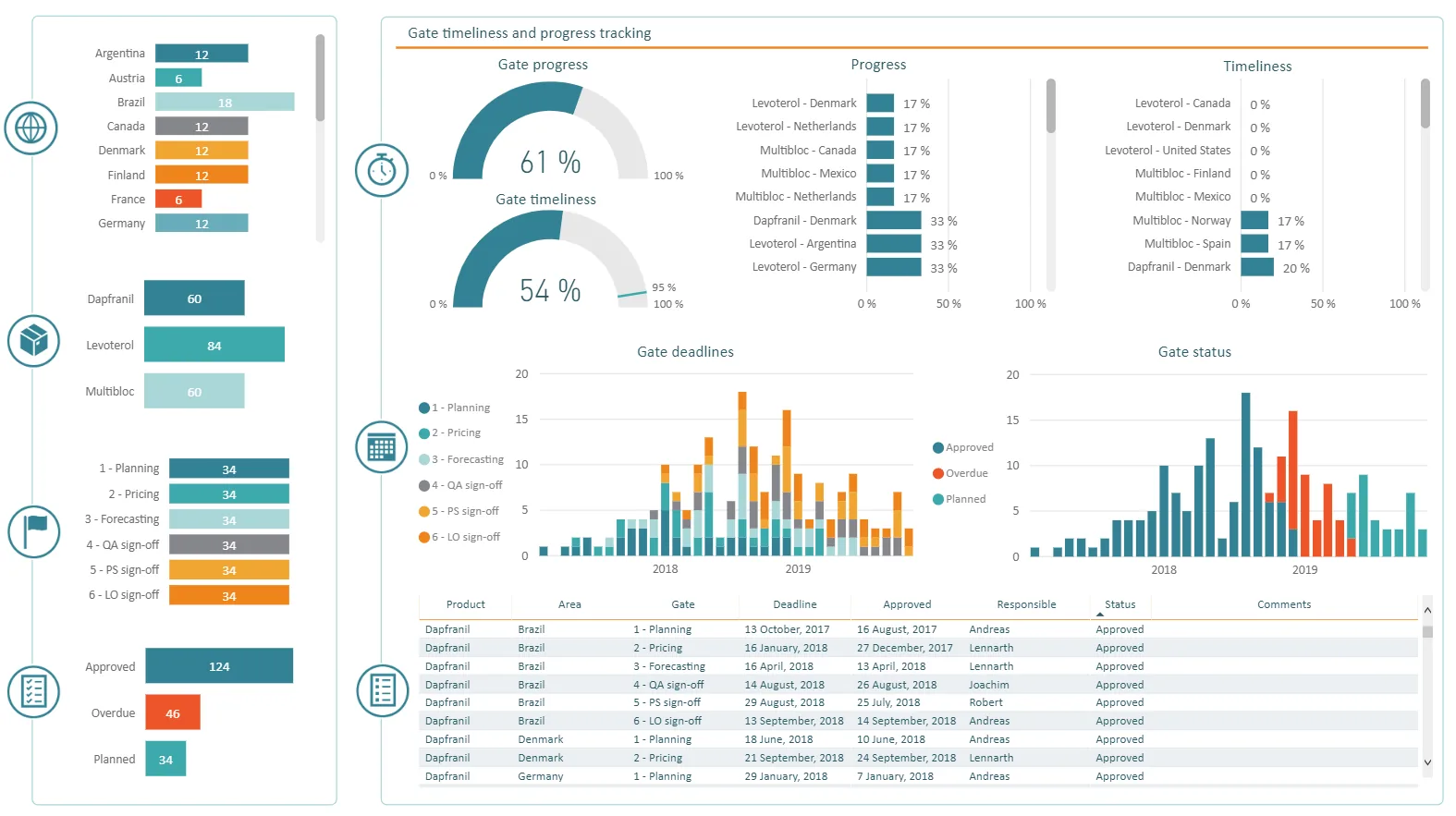Sort the table by the Area column
The image size is (1456, 816).
[x=569, y=604]
